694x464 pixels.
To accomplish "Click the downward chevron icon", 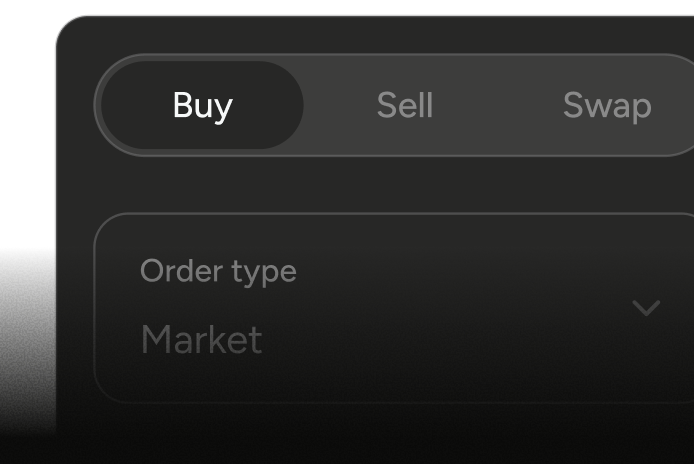I will [x=647, y=308].
